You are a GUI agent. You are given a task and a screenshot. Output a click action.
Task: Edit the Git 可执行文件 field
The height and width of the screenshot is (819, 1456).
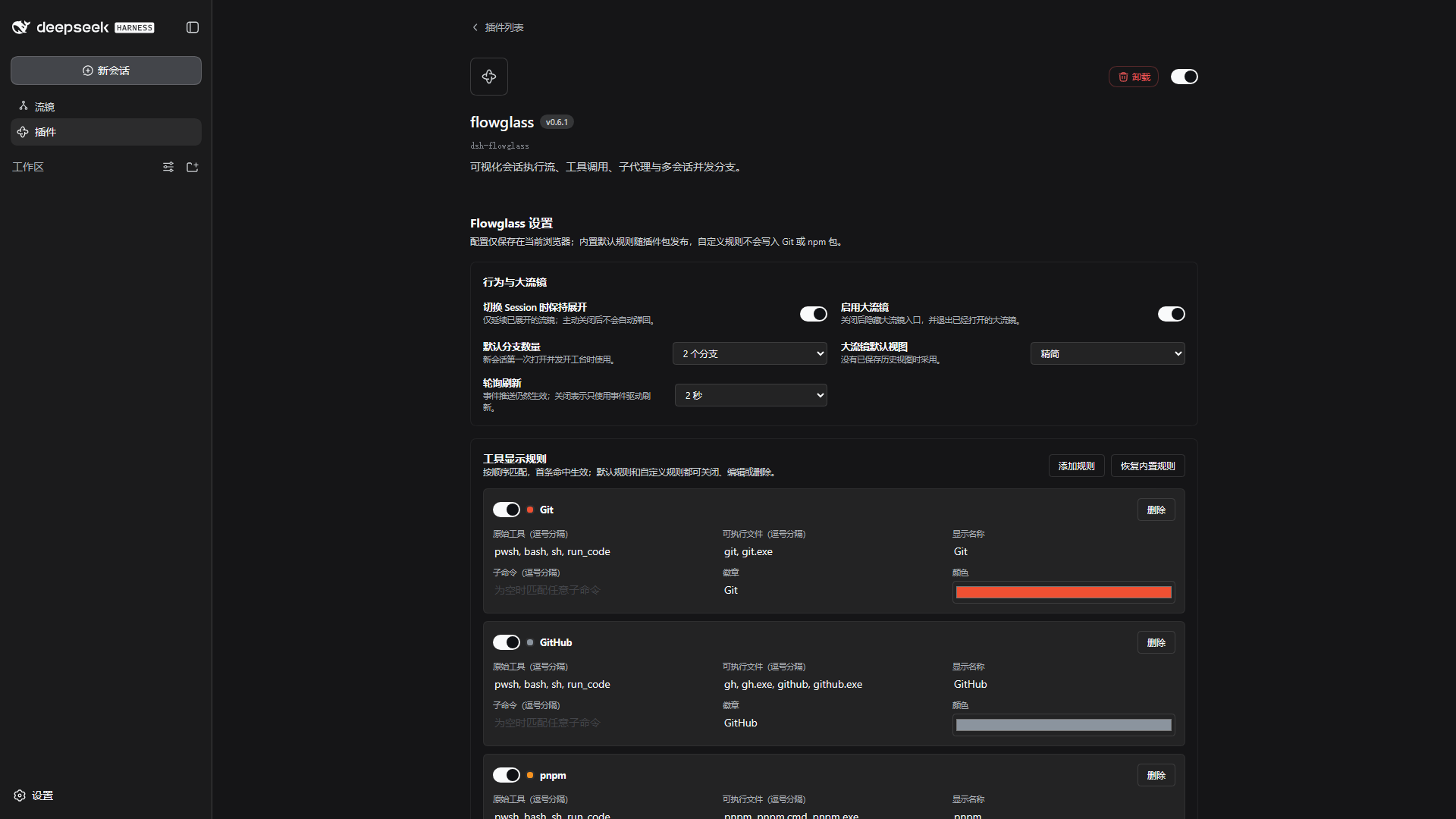pyautogui.click(x=833, y=551)
